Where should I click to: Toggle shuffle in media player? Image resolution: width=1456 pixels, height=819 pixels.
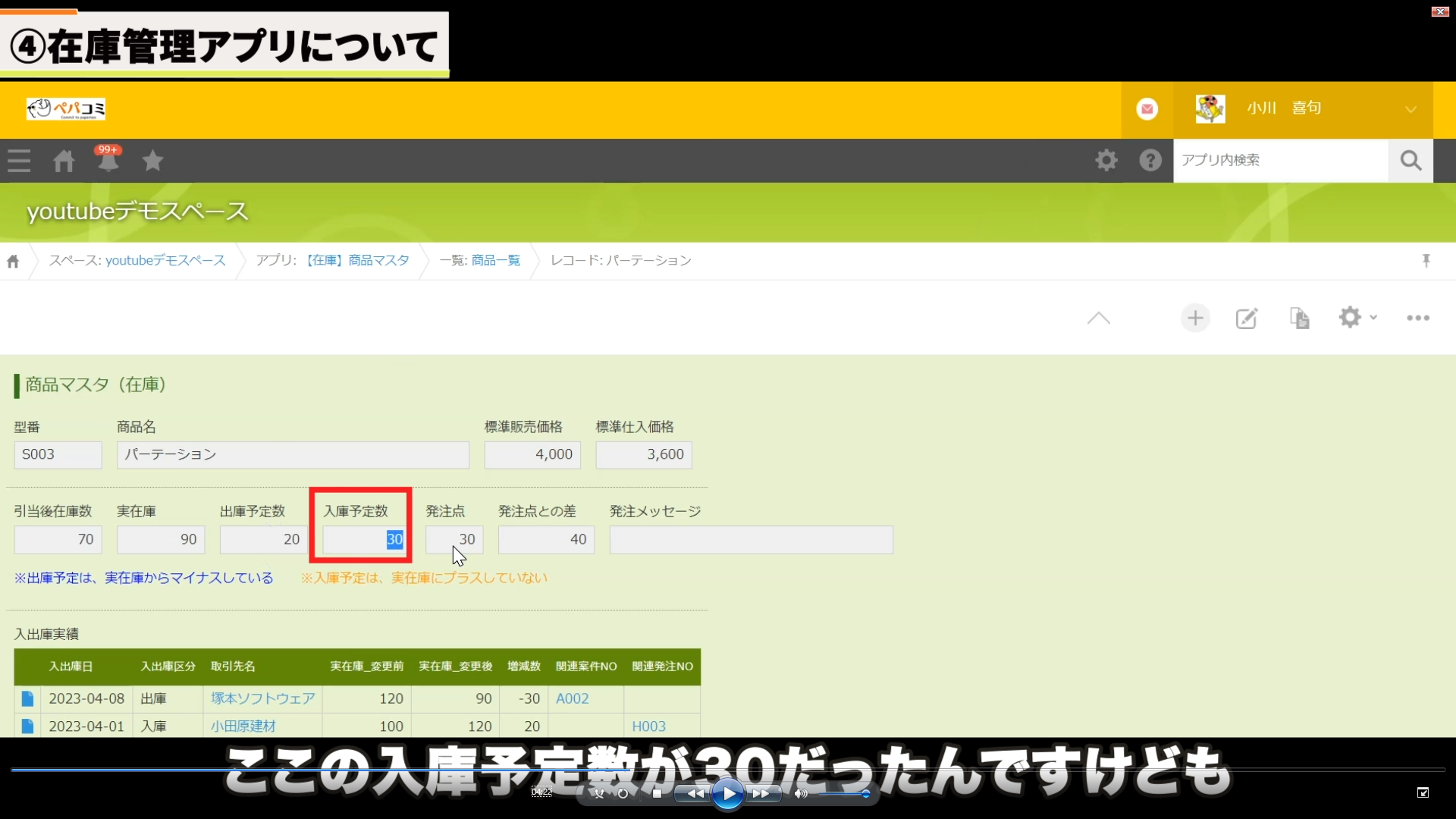pyautogui.click(x=599, y=794)
